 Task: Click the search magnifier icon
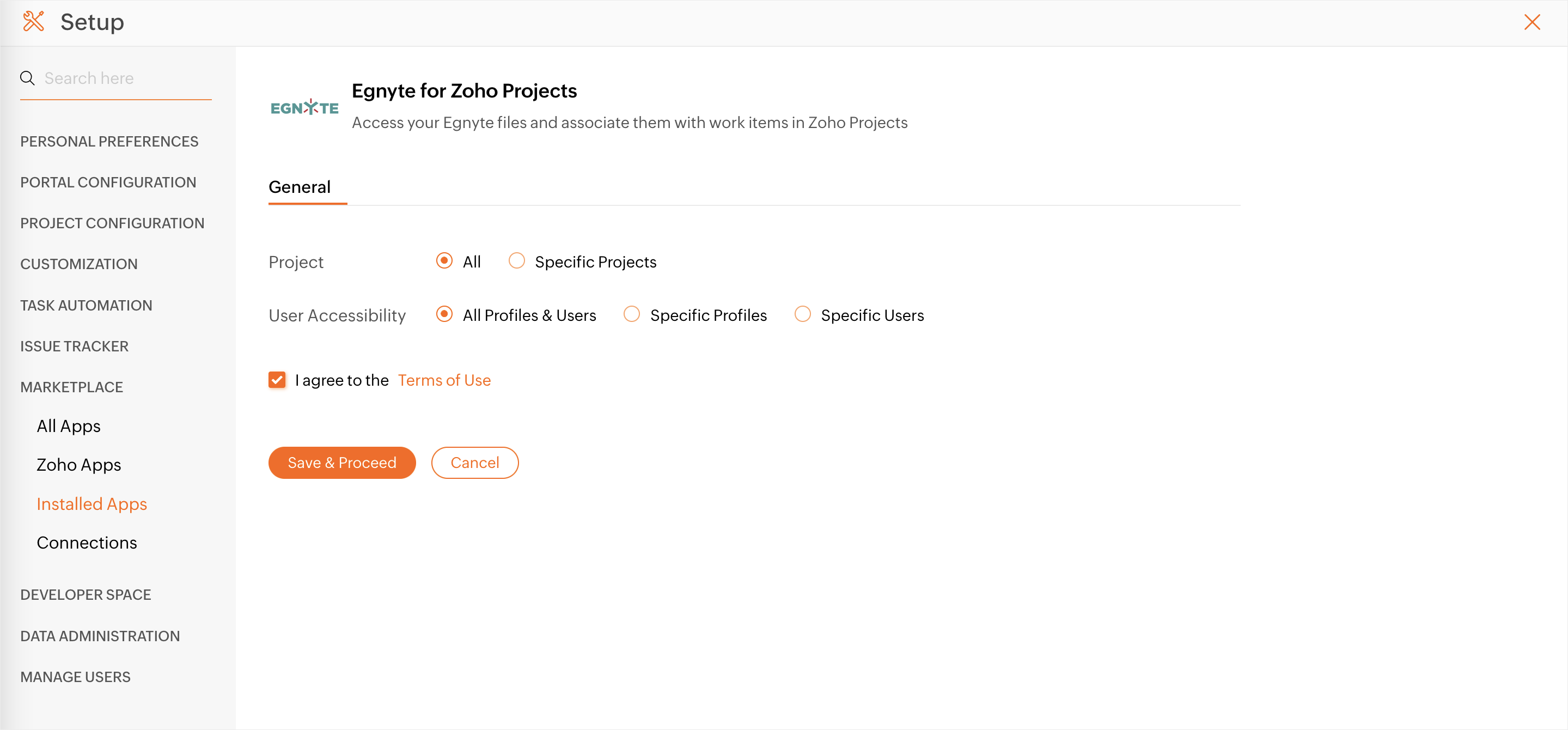click(x=27, y=78)
